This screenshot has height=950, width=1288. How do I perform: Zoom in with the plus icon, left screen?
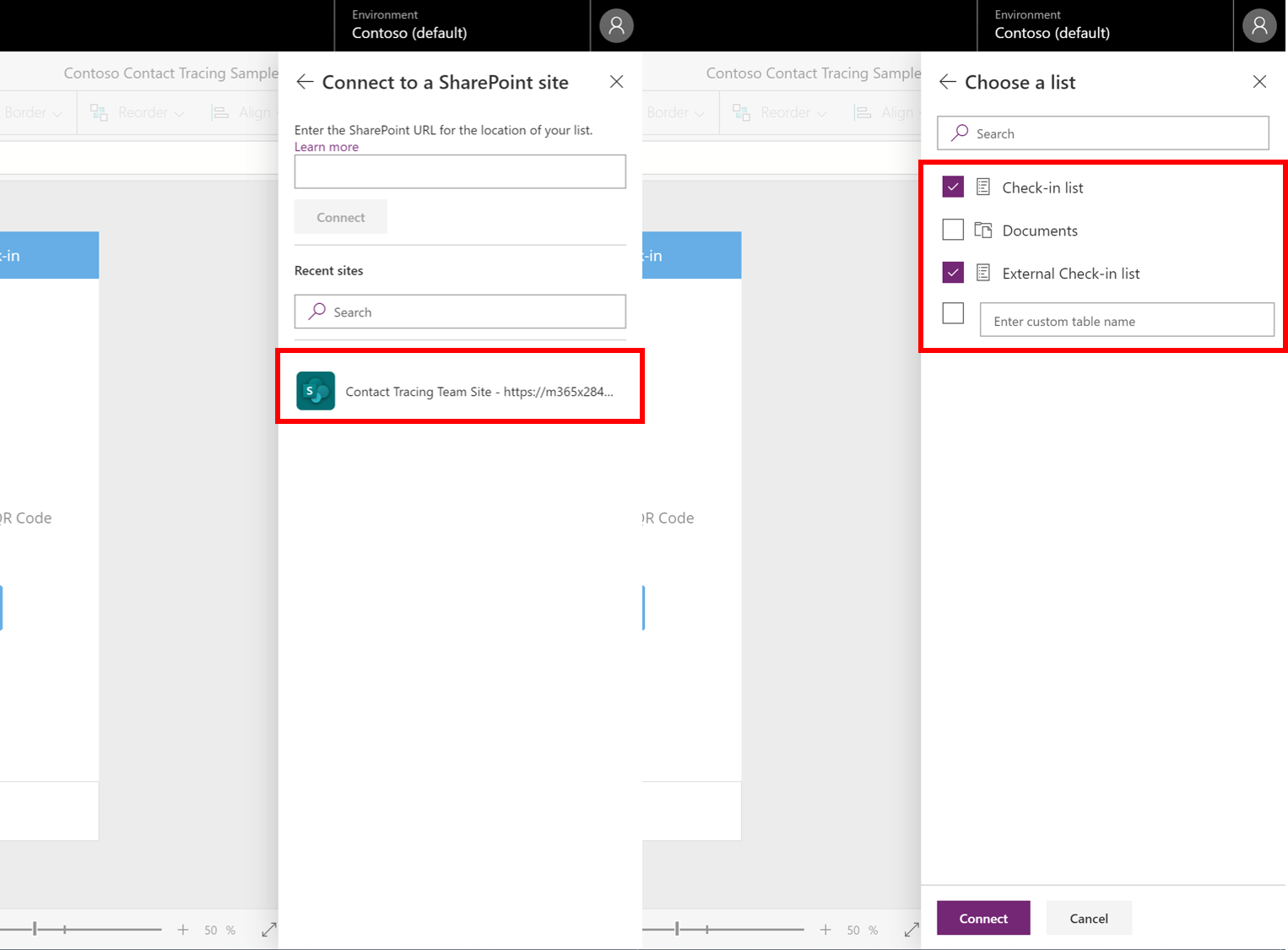(183, 930)
